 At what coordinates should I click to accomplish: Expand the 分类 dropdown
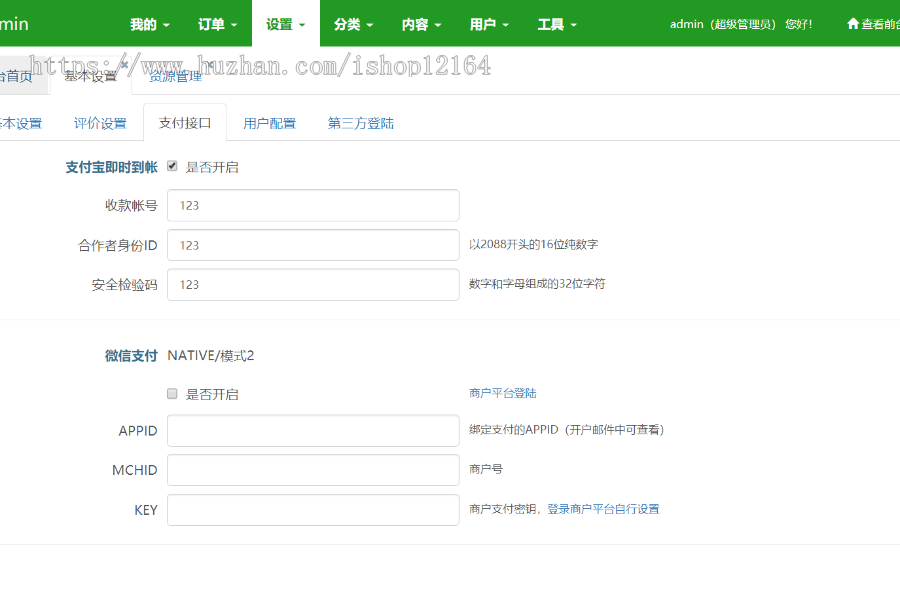tap(353, 23)
